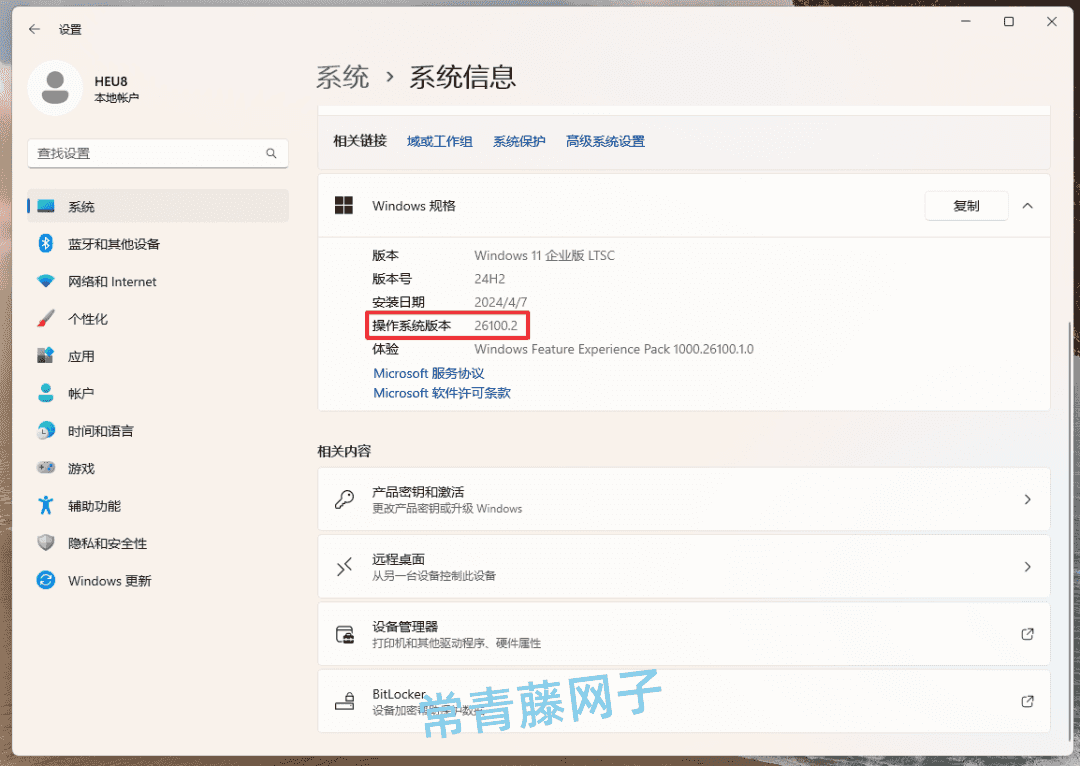Screen dimensions: 1080x766
Task: Click the Bluetooth icon in sidebar
Action: point(46,243)
